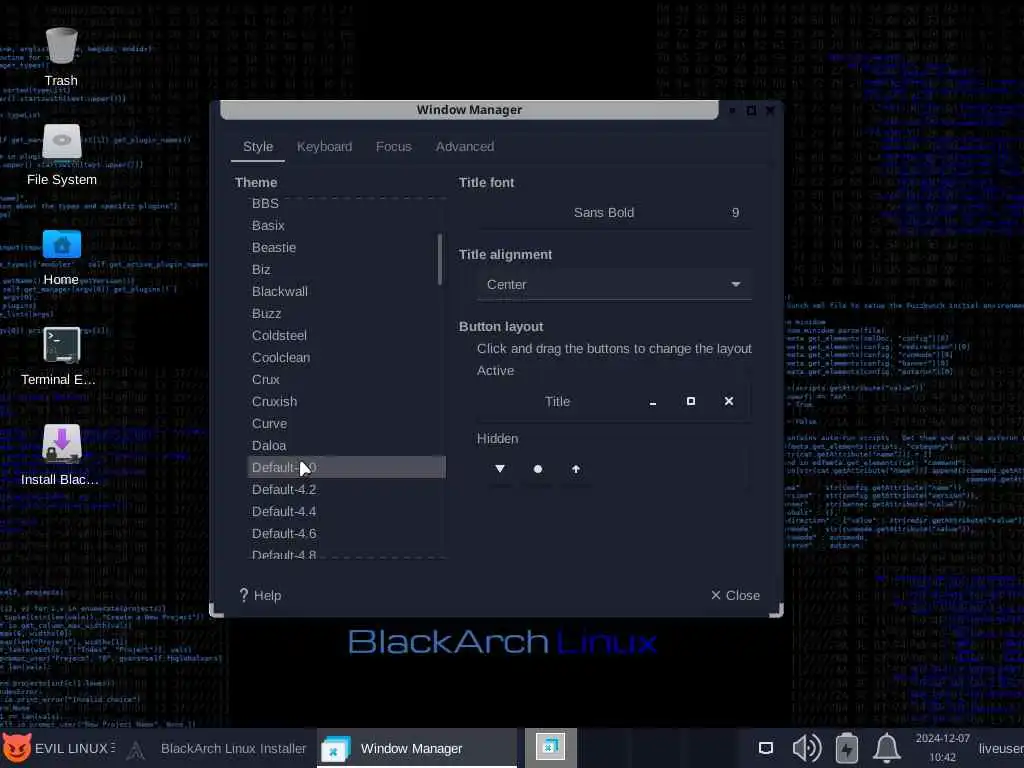Select the Basix theme
This screenshot has height=768, width=1024.
click(x=346, y=225)
